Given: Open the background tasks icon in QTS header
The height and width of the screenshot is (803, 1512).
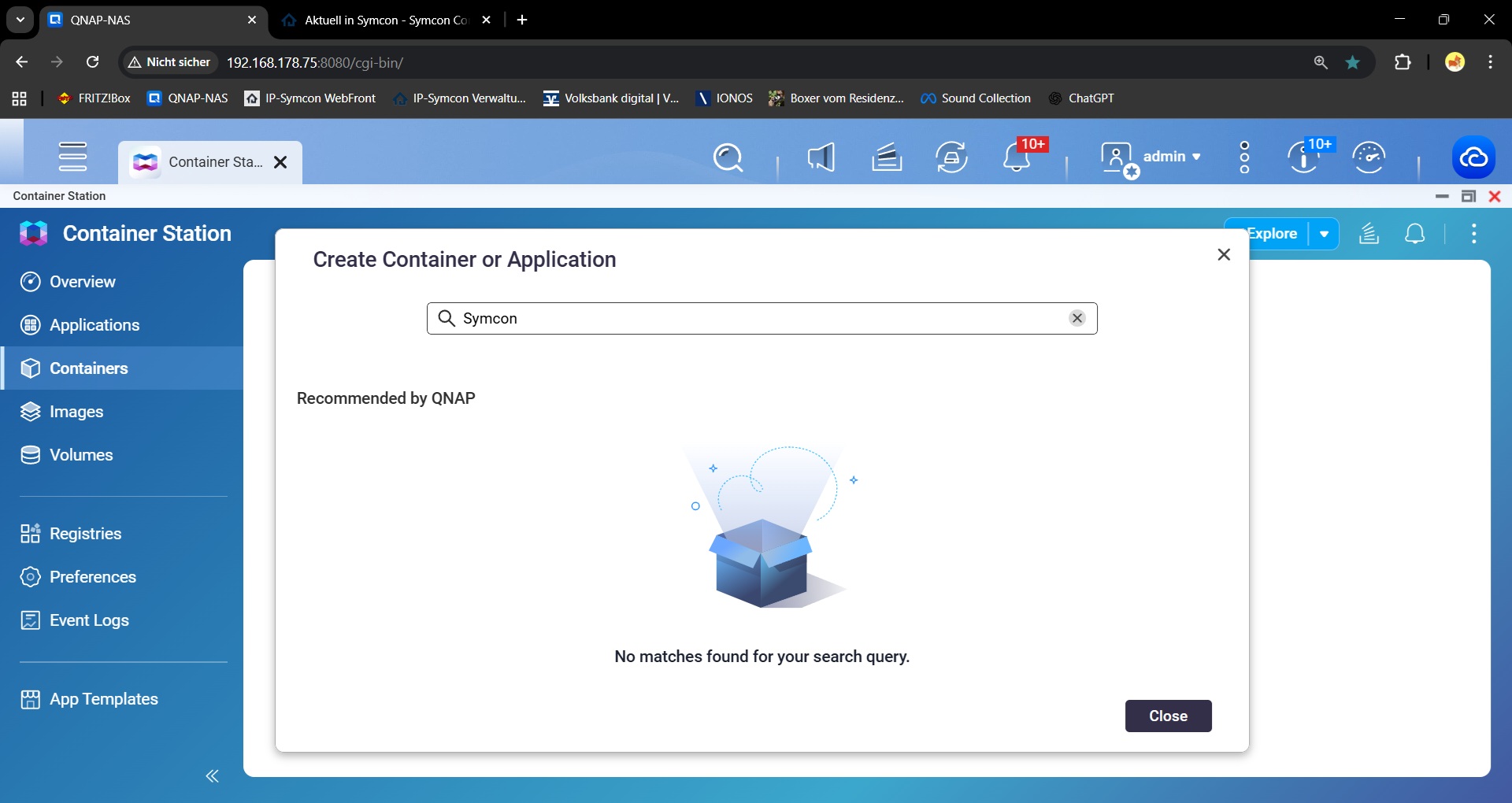Looking at the screenshot, I should coord(887,157).
